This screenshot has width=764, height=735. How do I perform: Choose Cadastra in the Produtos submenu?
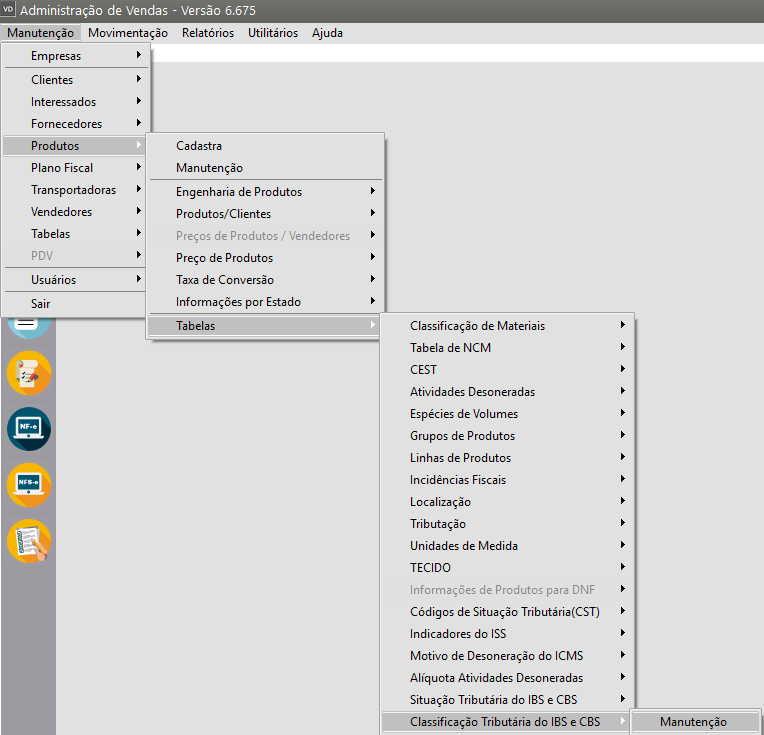coord(199,146)
